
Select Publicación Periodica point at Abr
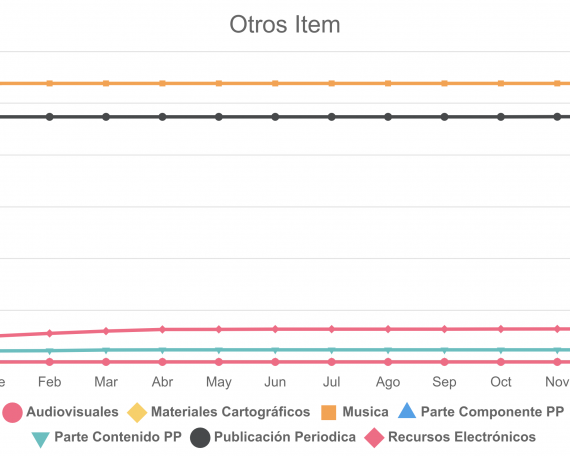(162, 117)
